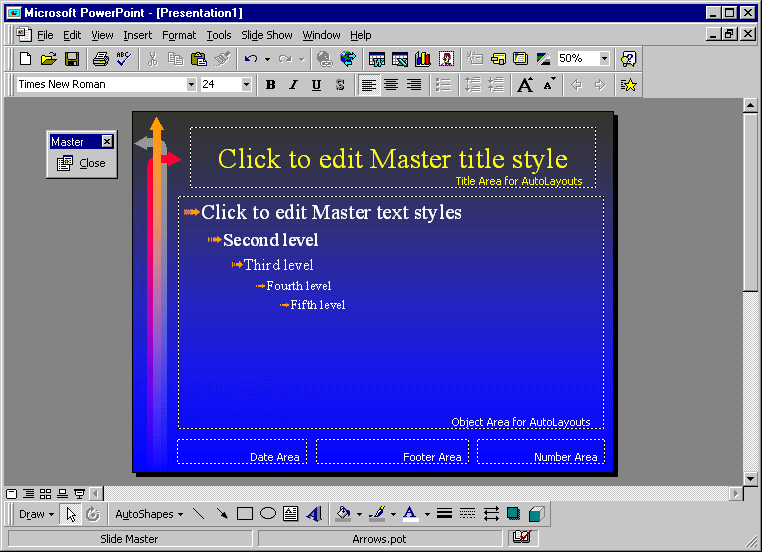Align text right
Image resolution: width=762 pixels, height=552 pixels.
coord(414,85)
